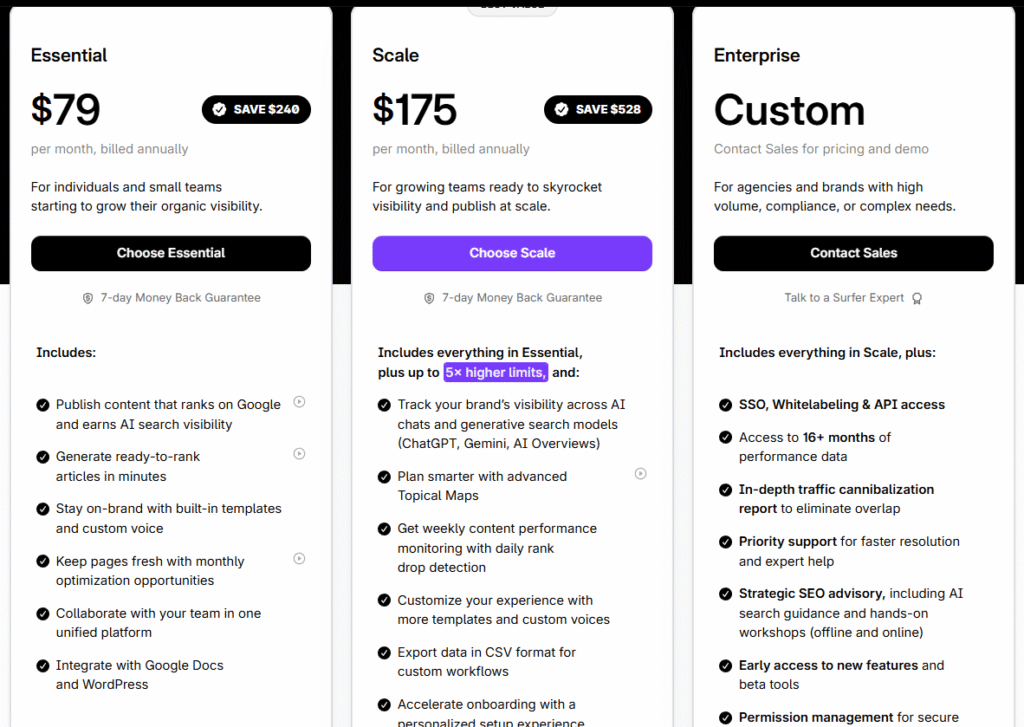Image resolution: width=1024 pixels, height=727 pixels.
Task: Choose the Scale plan
Action: coord(512,253)
